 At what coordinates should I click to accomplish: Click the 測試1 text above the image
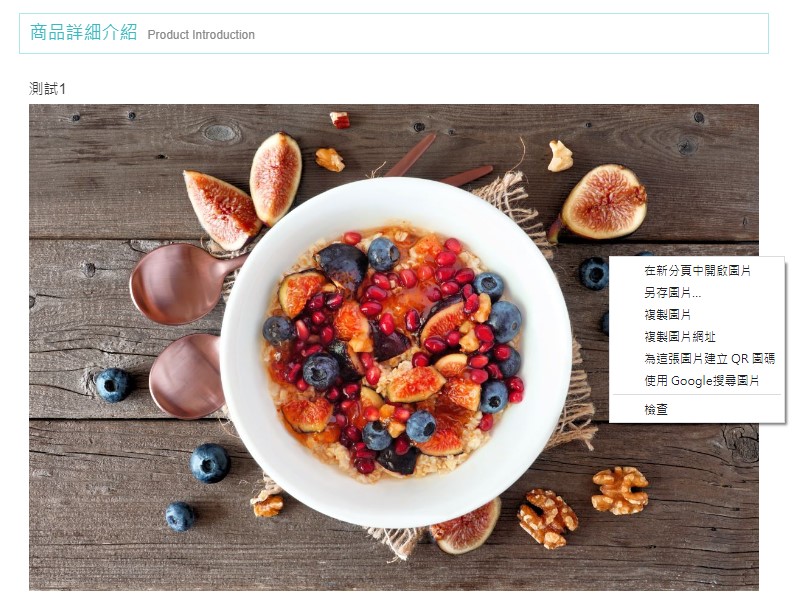pyautogui.click(x=47, y=89)
